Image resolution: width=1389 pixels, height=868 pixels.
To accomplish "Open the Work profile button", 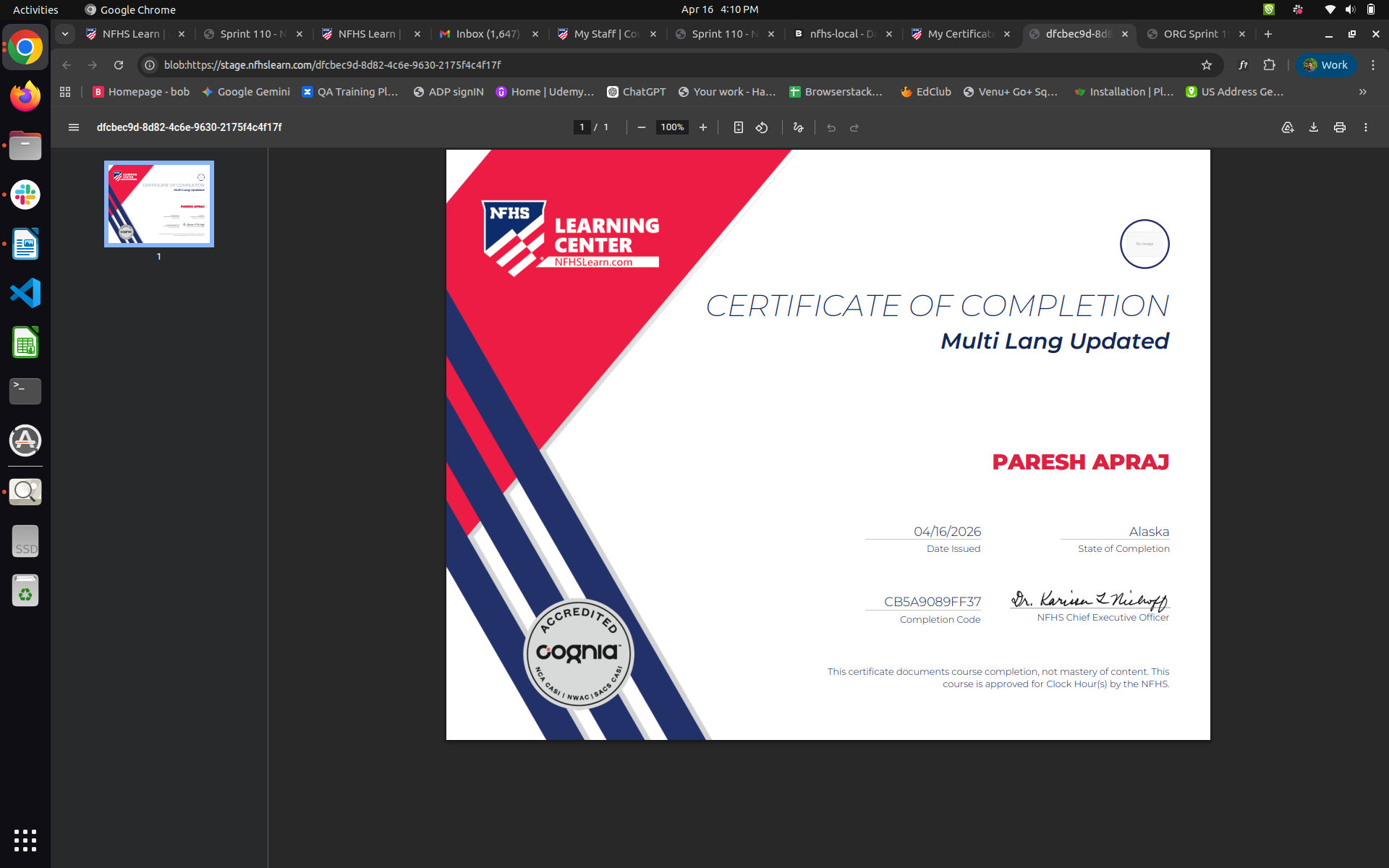I will (x=1325, y=65).
